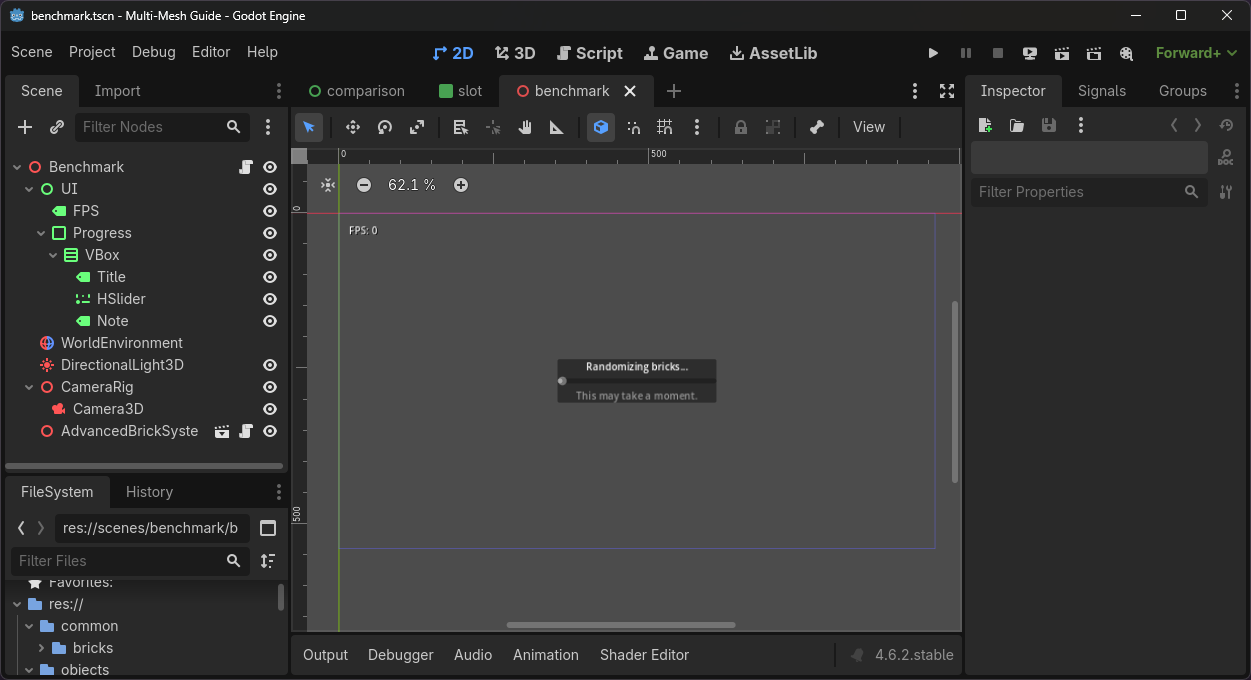Screen dimensions: 1251x680
Task: Instantiate child scene using link icon
Action: 57,127
